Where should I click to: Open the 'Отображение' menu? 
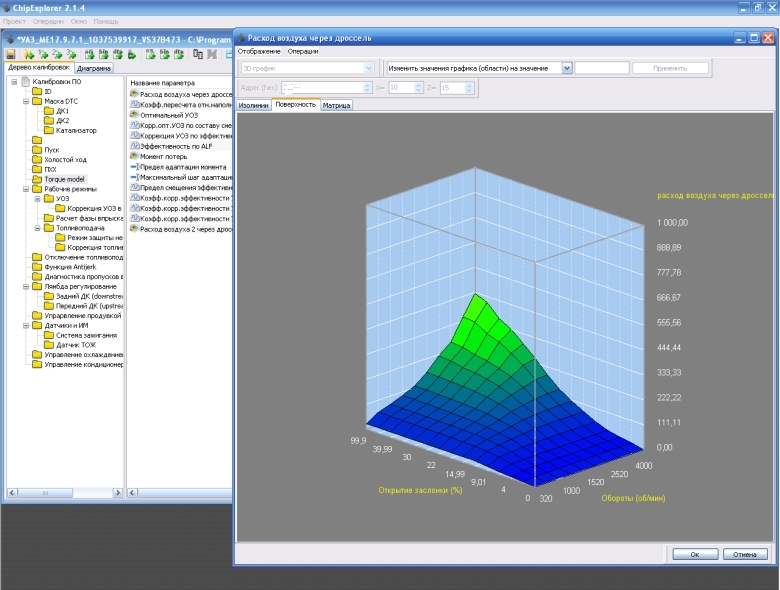pyautogui.click(x=259, y=51)
